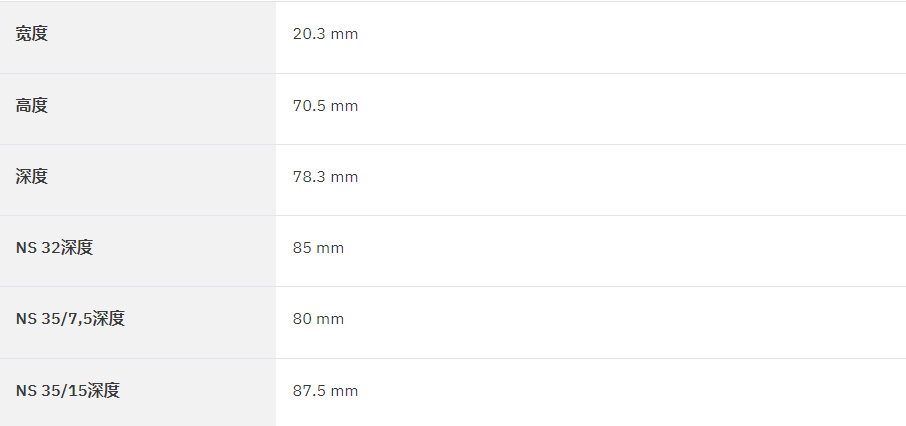This screenshot has width=906, height=426.
Task: Select the 87.5 mm value
Action: (325, 391)
